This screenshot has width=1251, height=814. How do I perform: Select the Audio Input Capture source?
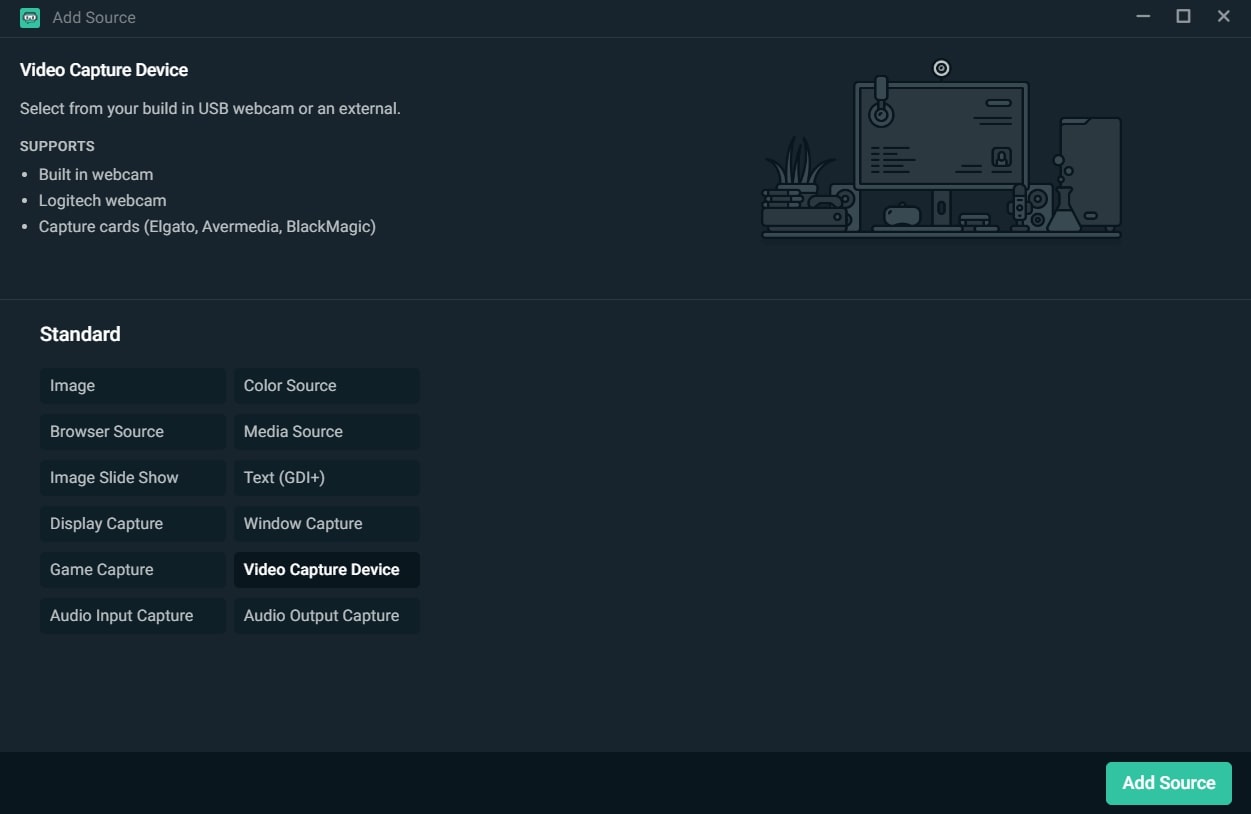point(132,616)
